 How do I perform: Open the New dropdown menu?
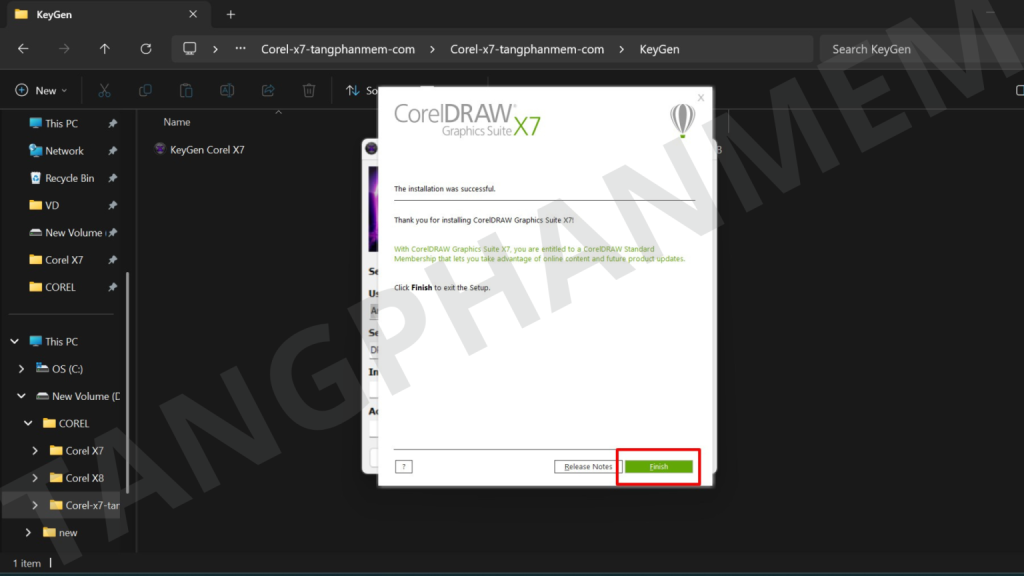tap(41, 90)
